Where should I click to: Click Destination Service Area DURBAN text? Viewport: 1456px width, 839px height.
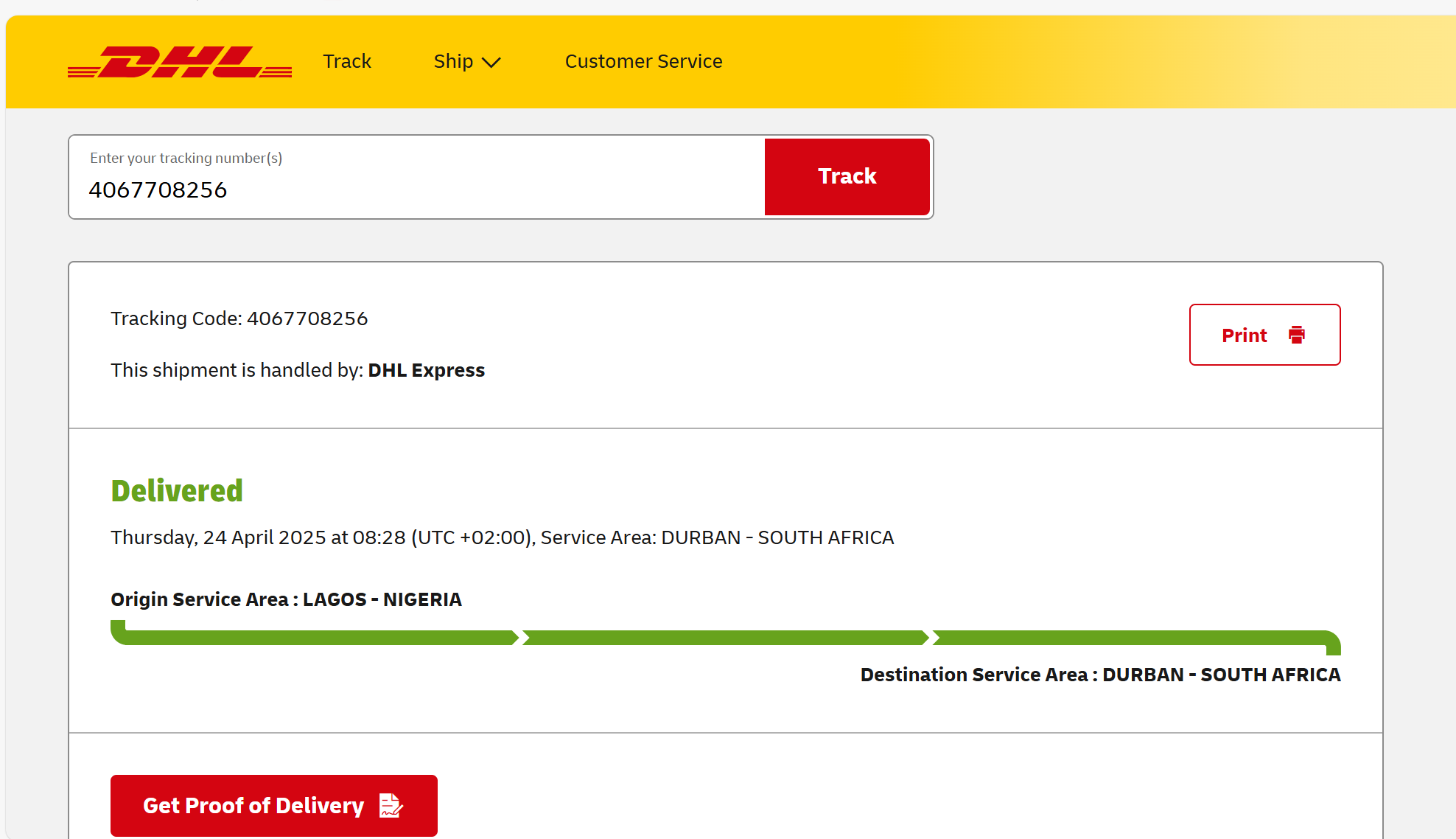[1101, 675]
